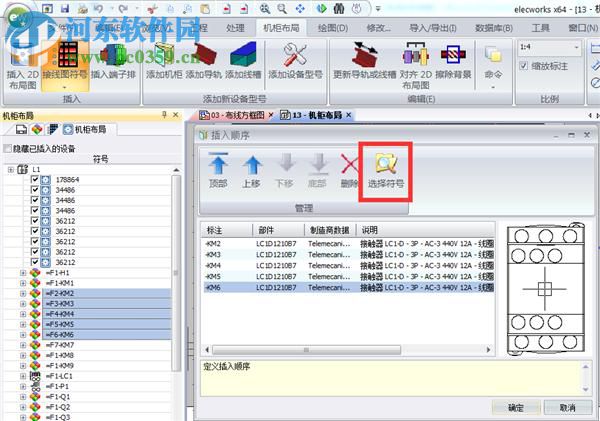Click the Zoom in magnifier icon
600x421 pixels.
point(264,8)
